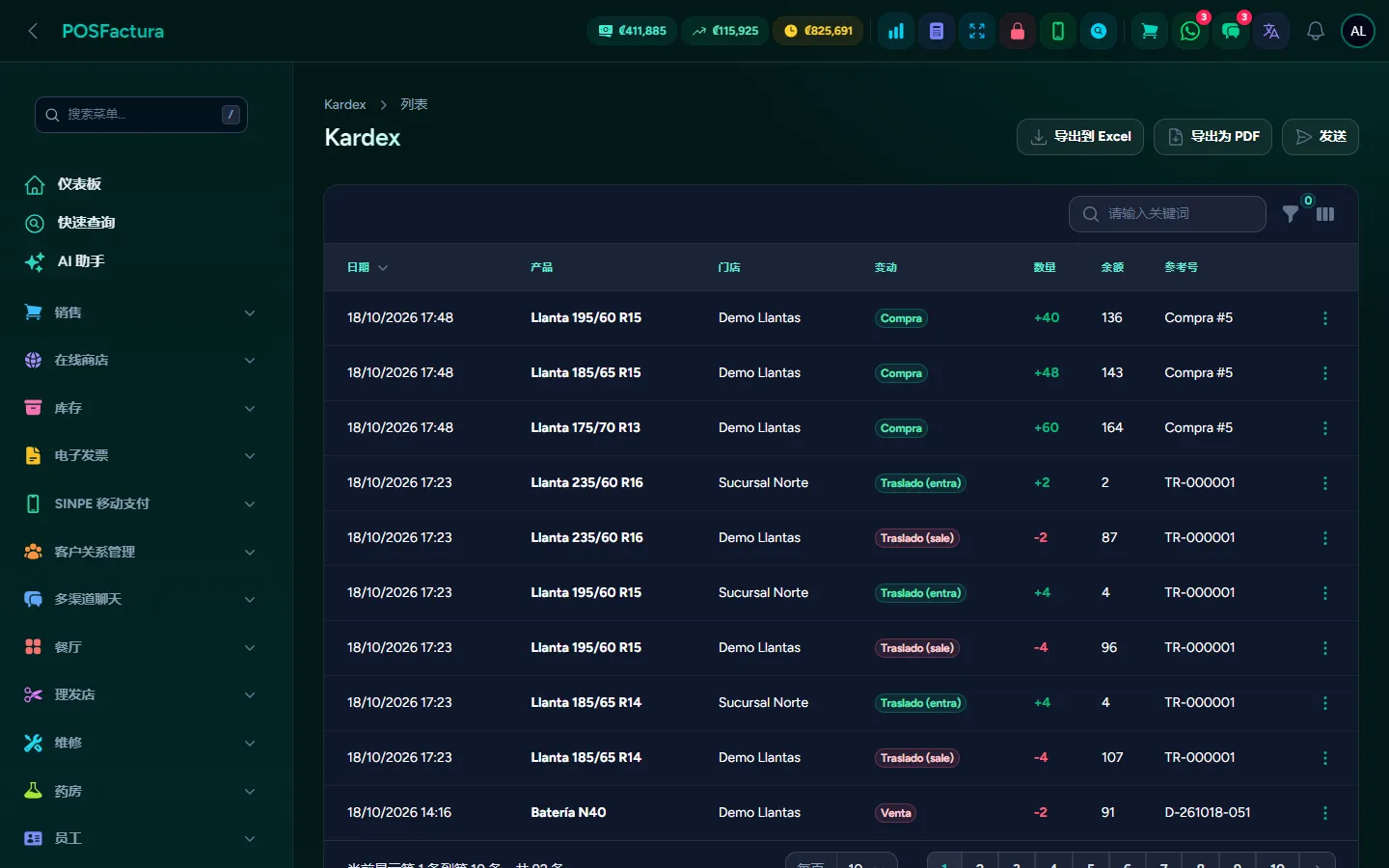
Task: Open notifications bell
Action: [x=1315, y=31]
